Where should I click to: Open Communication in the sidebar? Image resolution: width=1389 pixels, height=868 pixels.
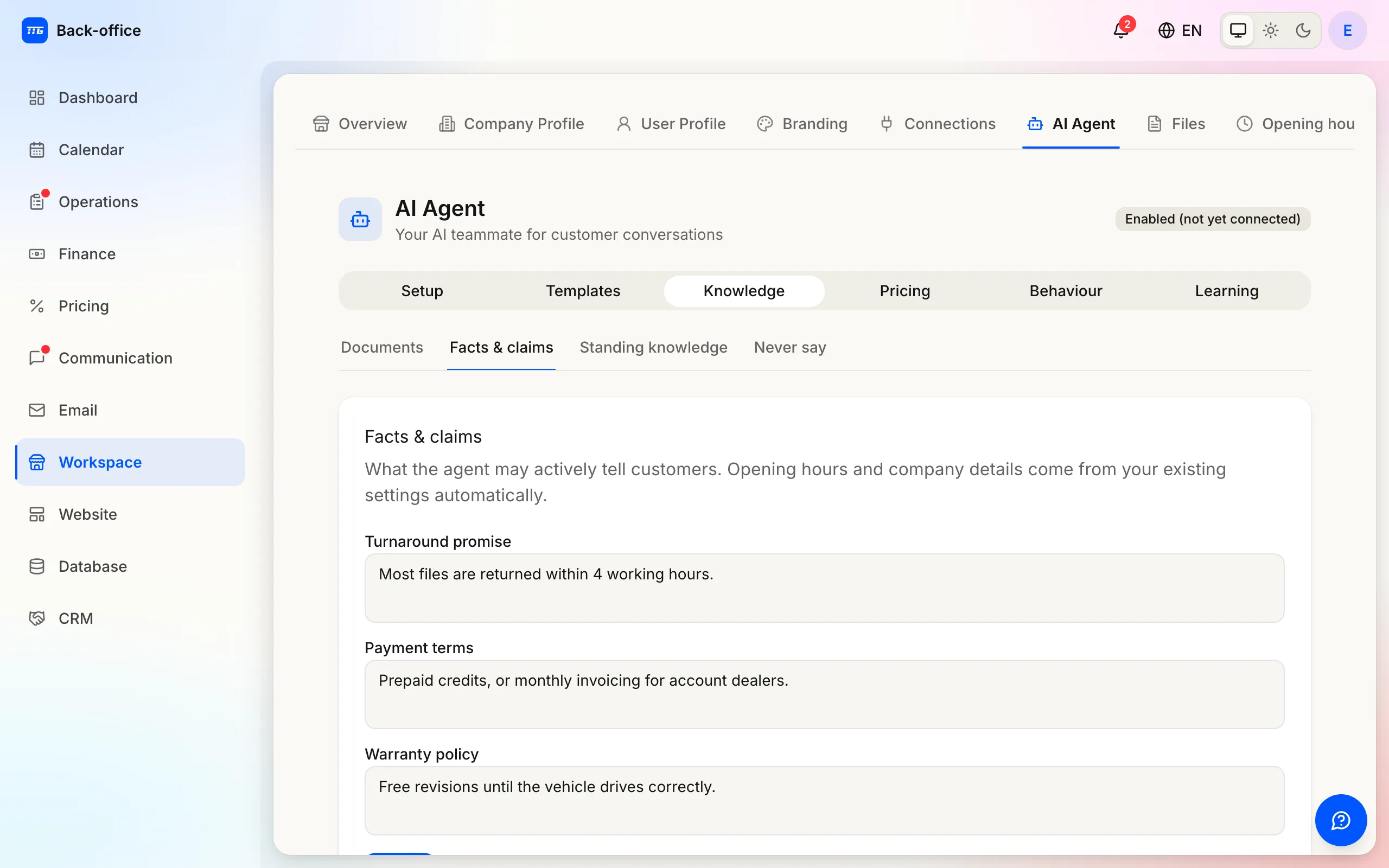[x=130, y=358]
